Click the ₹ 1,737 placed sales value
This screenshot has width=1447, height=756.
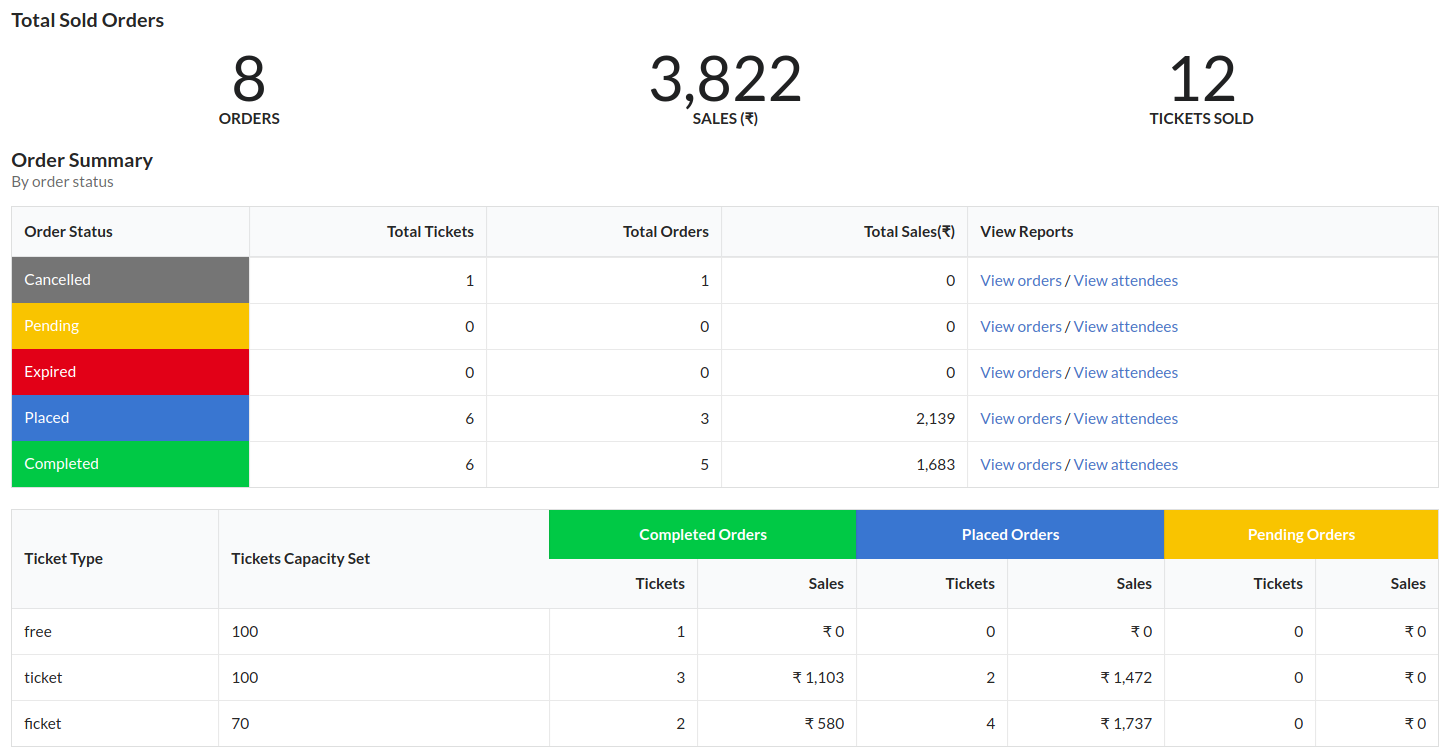tap(1126, 724)
